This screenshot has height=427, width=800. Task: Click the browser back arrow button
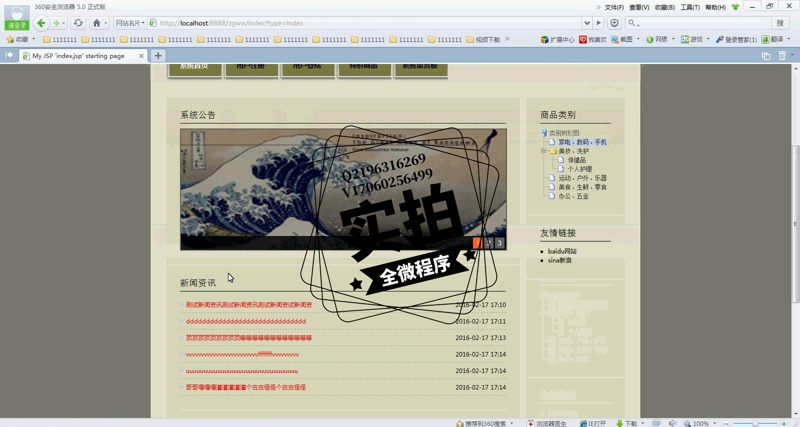[x=41, y=23]
